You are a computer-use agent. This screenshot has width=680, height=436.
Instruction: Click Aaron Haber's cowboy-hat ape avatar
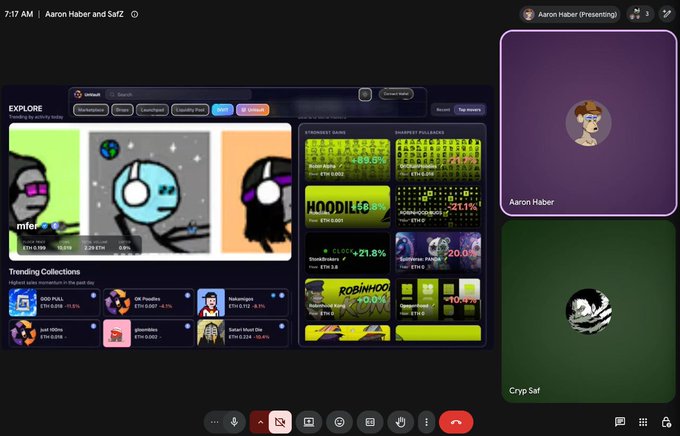click(588, 123)
